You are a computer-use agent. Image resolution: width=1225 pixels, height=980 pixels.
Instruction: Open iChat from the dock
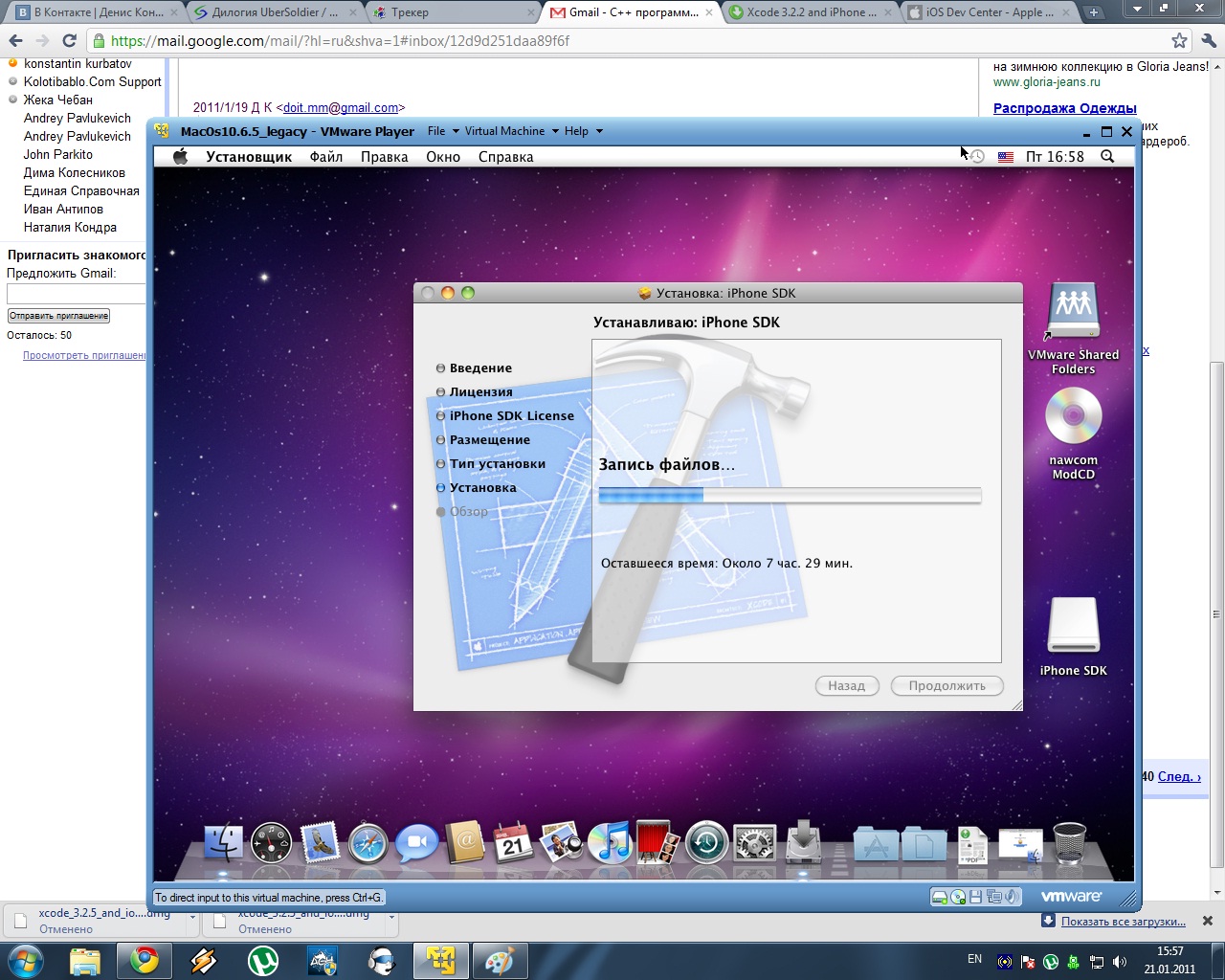pos(416,843)
